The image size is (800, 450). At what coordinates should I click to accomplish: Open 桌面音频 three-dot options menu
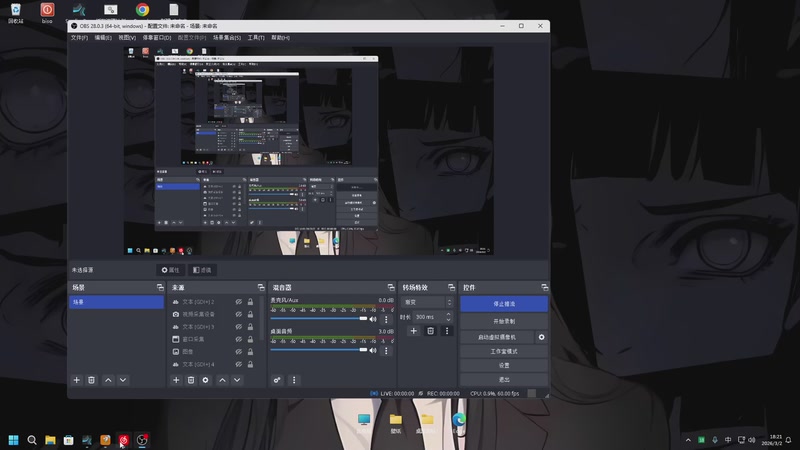[386, 351]
